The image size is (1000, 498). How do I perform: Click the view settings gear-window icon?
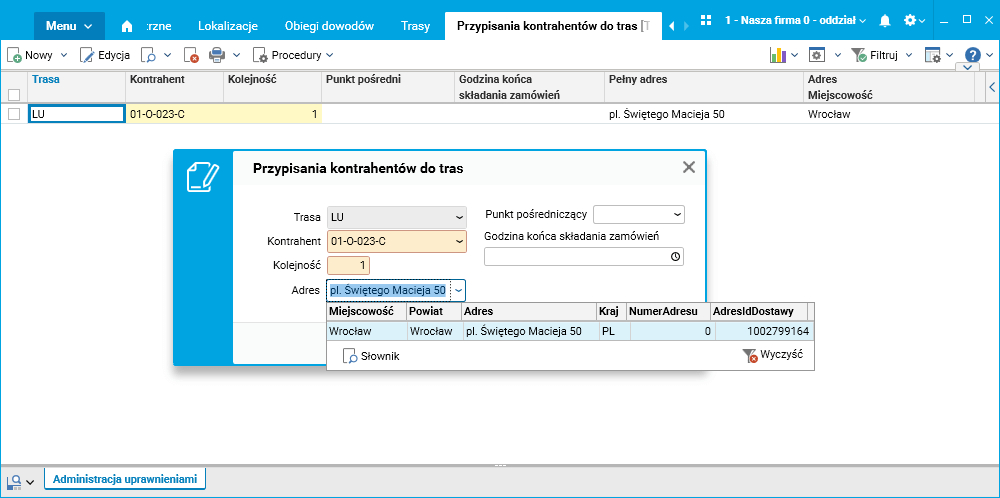(x=817, y=55)
